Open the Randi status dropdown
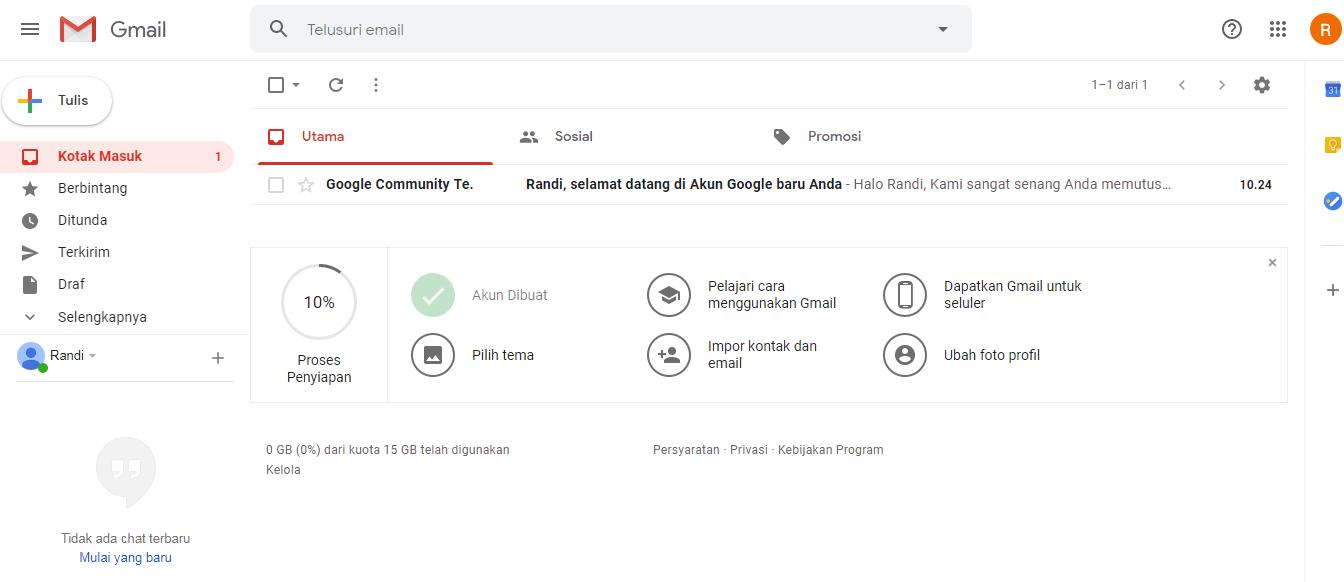 [x=93, y=356]
